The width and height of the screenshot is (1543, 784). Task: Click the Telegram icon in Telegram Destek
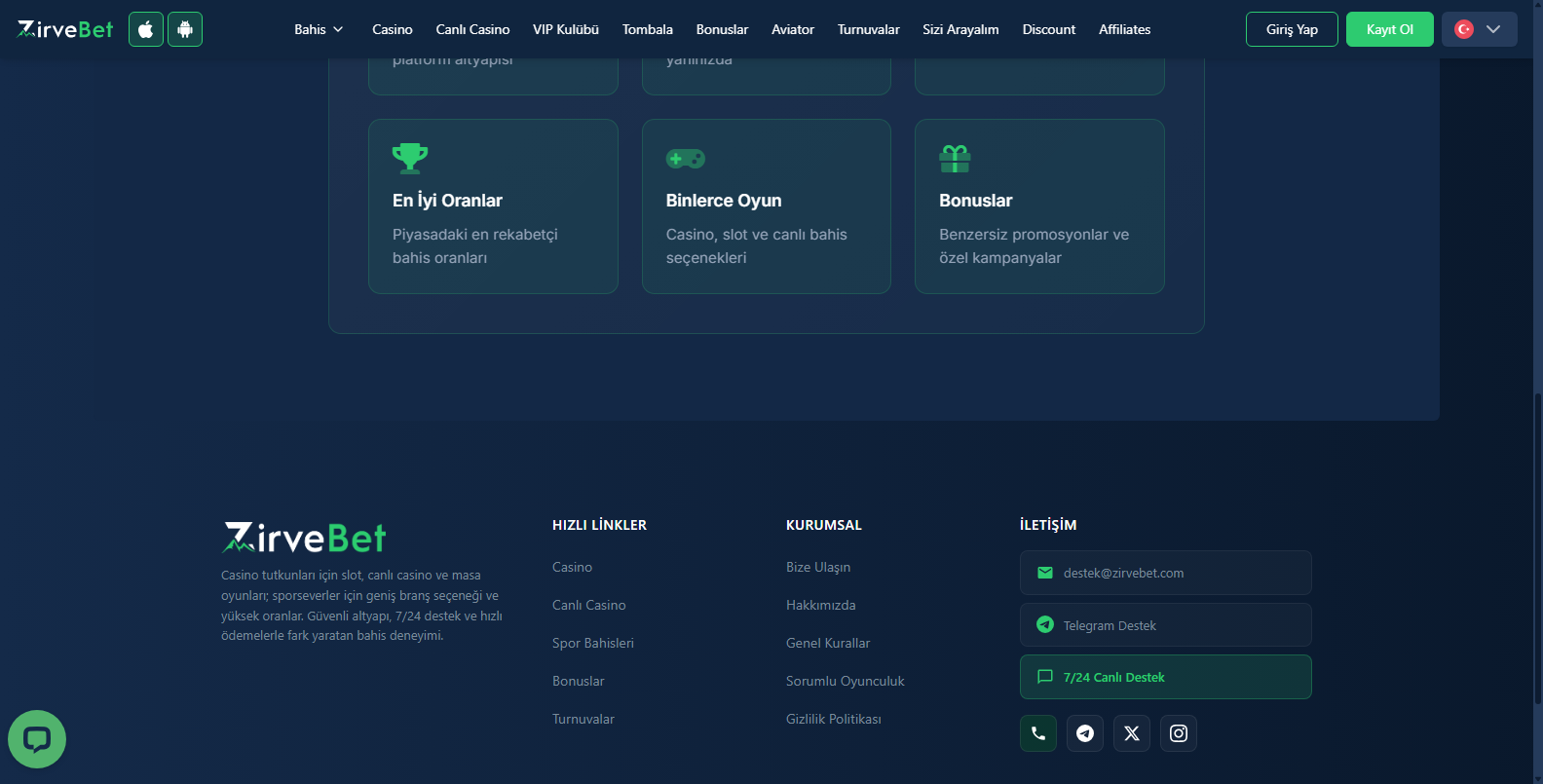(x=1045, y=625)
